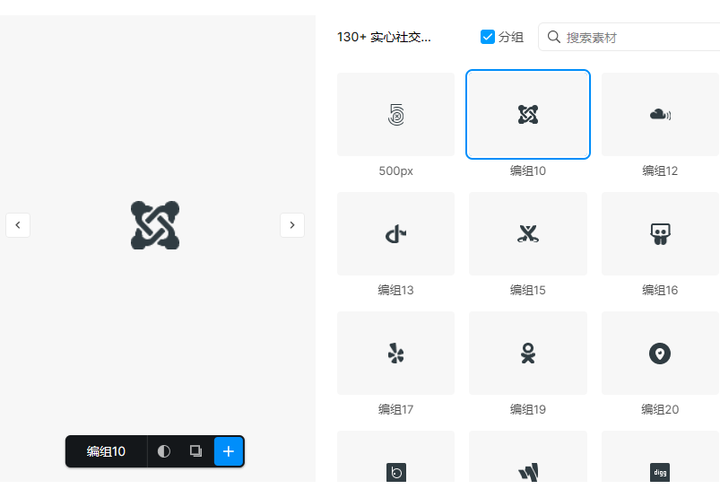Click the search magnifier icon
Screen dimensions: 720x489
[x=554, y=37]
